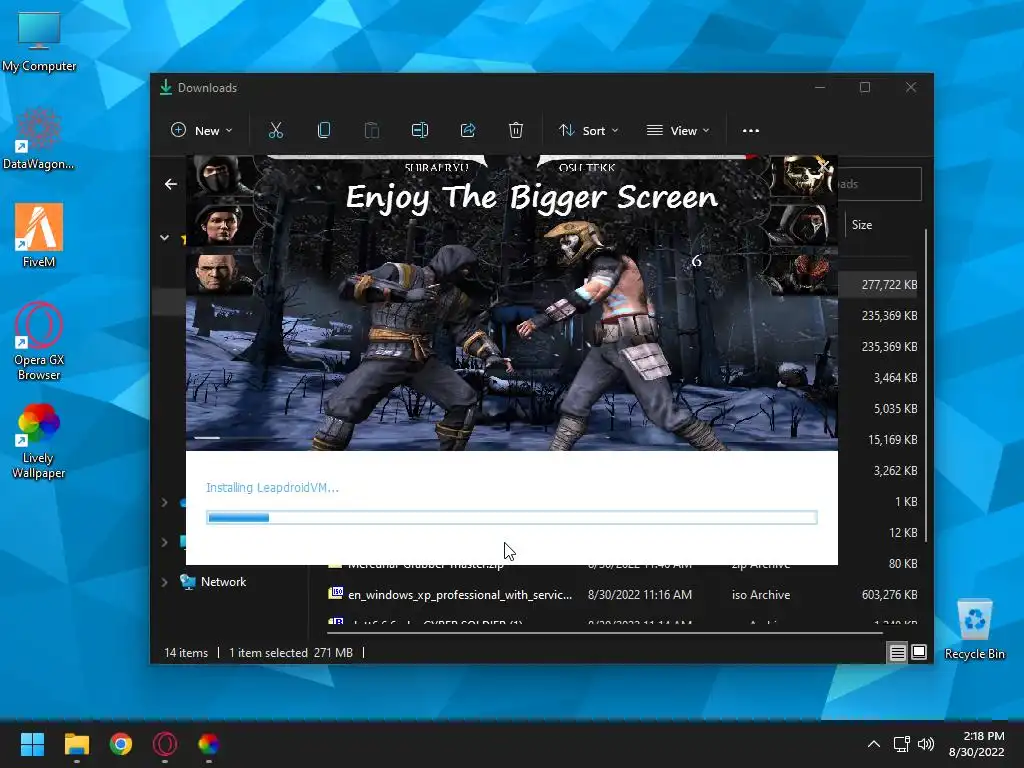This screenshot has height=768, width=1024.
Task: Click the 15,169 KB size cell
Action: 893,440
